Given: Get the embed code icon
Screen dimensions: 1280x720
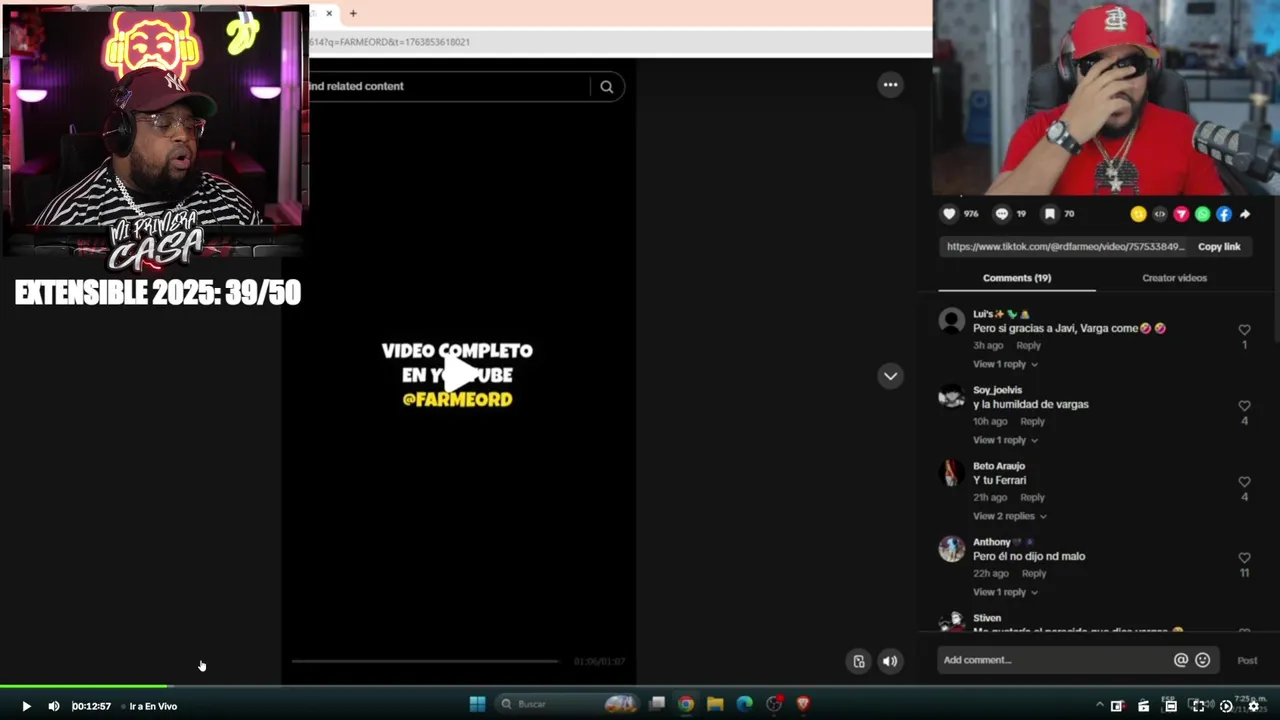Looking at the screenshot, I should (1160, 214).
